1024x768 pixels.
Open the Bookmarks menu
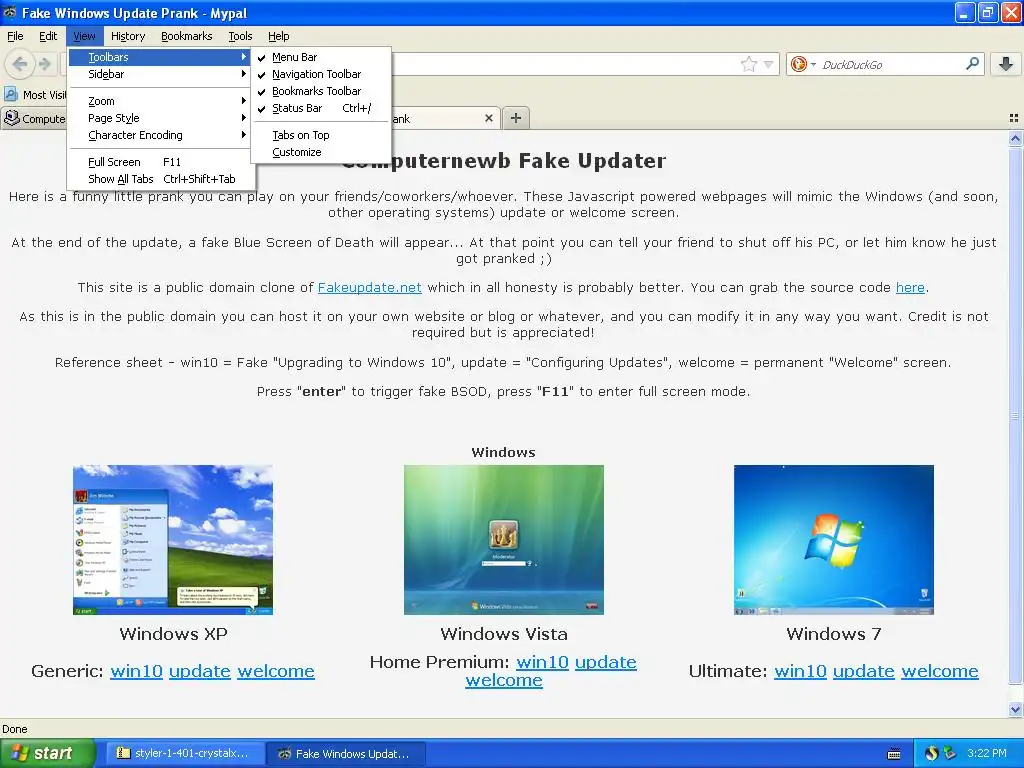click(187, 36)
